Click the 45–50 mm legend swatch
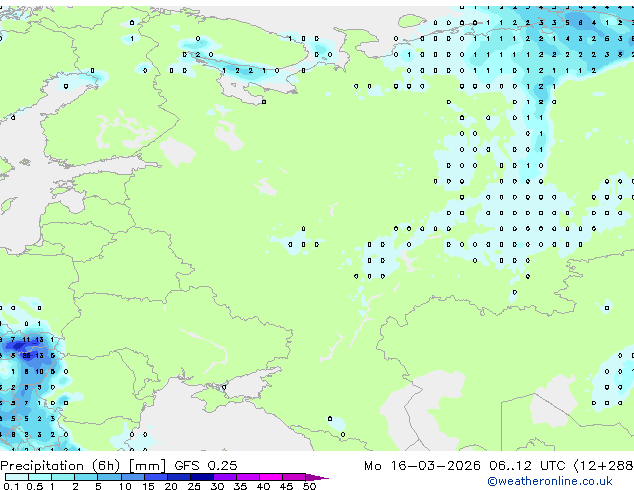634x490 pixels. pyautogui.click(x=294, y=477)
